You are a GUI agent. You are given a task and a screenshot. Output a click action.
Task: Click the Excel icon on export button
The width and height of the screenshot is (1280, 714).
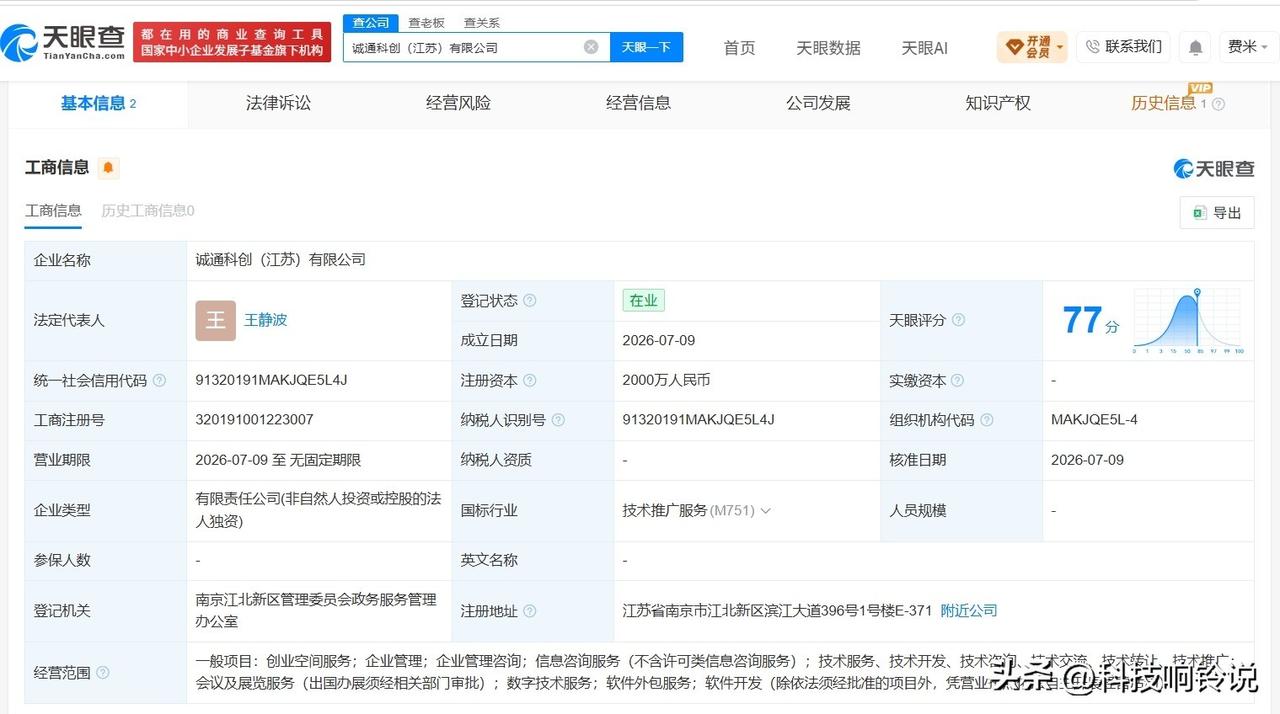1198,213
